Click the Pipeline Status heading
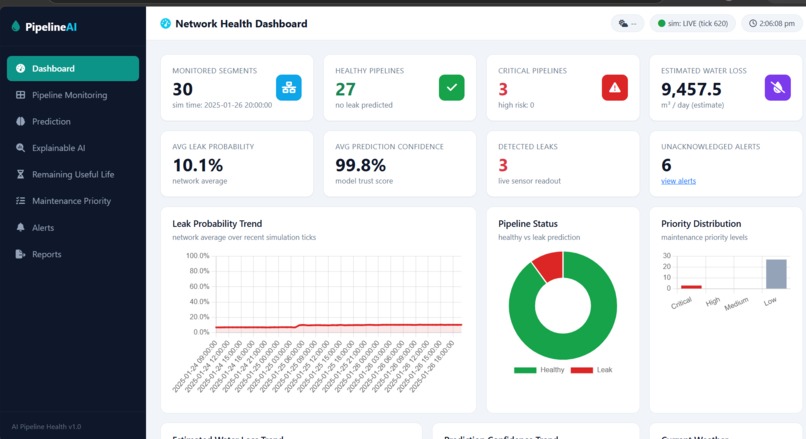This screenshot has height=439, width=806. point(528,224)
